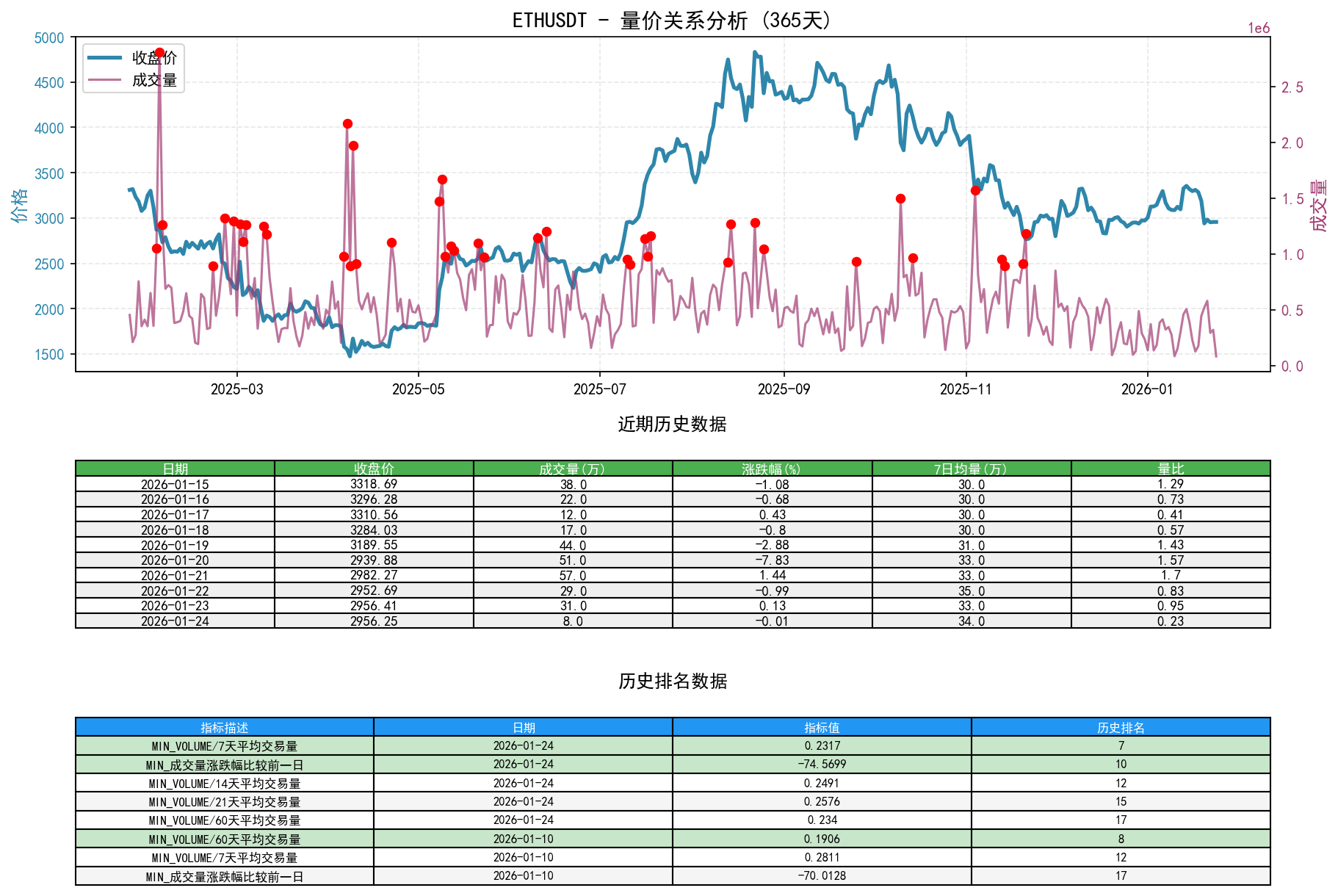Click the MIN_VOLUME/7天平均交易量 row for 2026-01-24
The image size is (1338, 896).
tap(225, 745)
